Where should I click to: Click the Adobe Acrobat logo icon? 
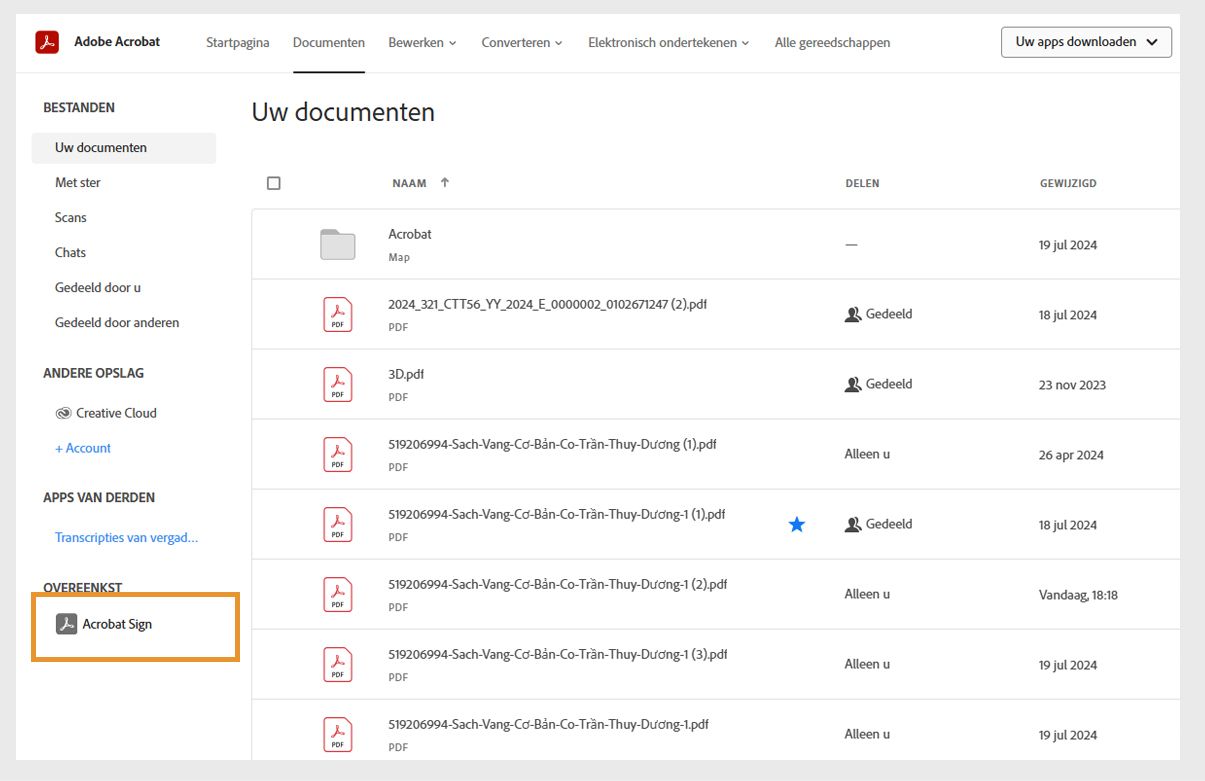click(47, 42)
